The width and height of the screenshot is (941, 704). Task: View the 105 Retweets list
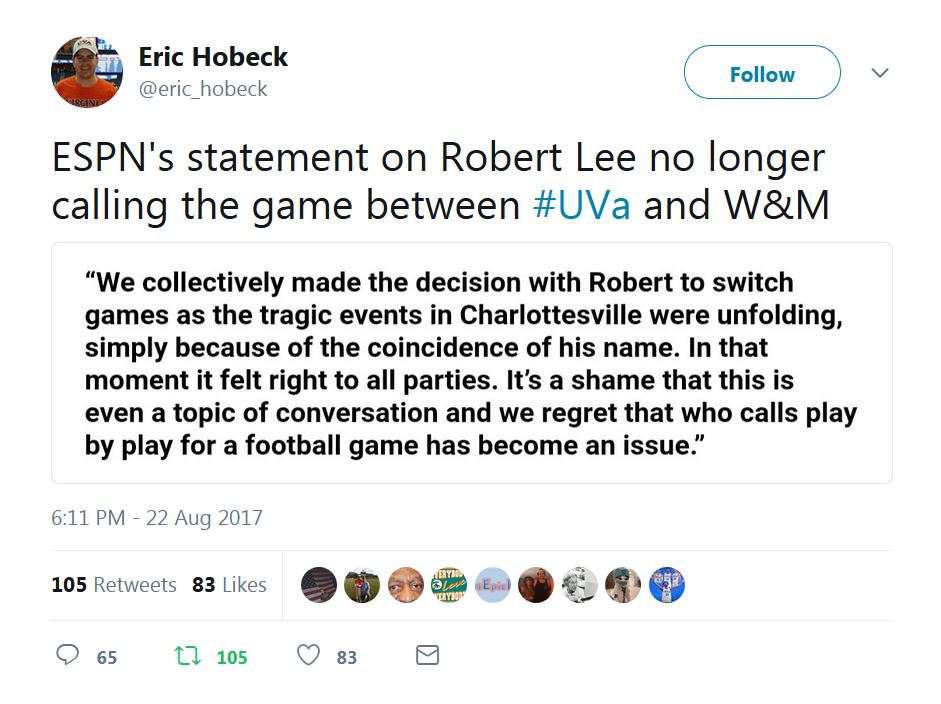pos(114,585)
